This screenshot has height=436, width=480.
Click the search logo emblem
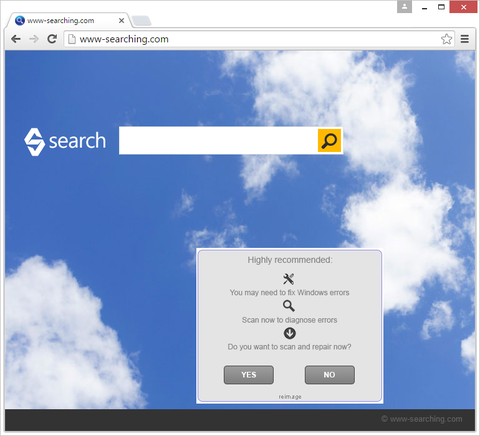point(34,142)
